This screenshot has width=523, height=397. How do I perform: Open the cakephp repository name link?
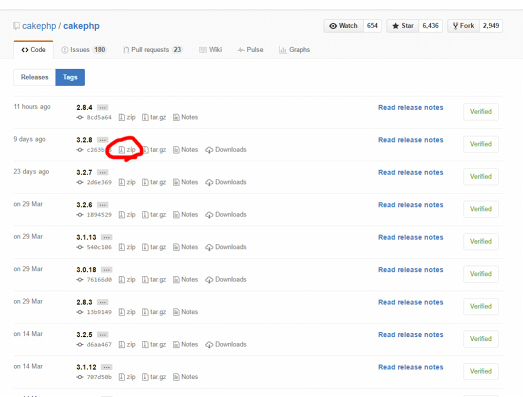pos(81,26)
